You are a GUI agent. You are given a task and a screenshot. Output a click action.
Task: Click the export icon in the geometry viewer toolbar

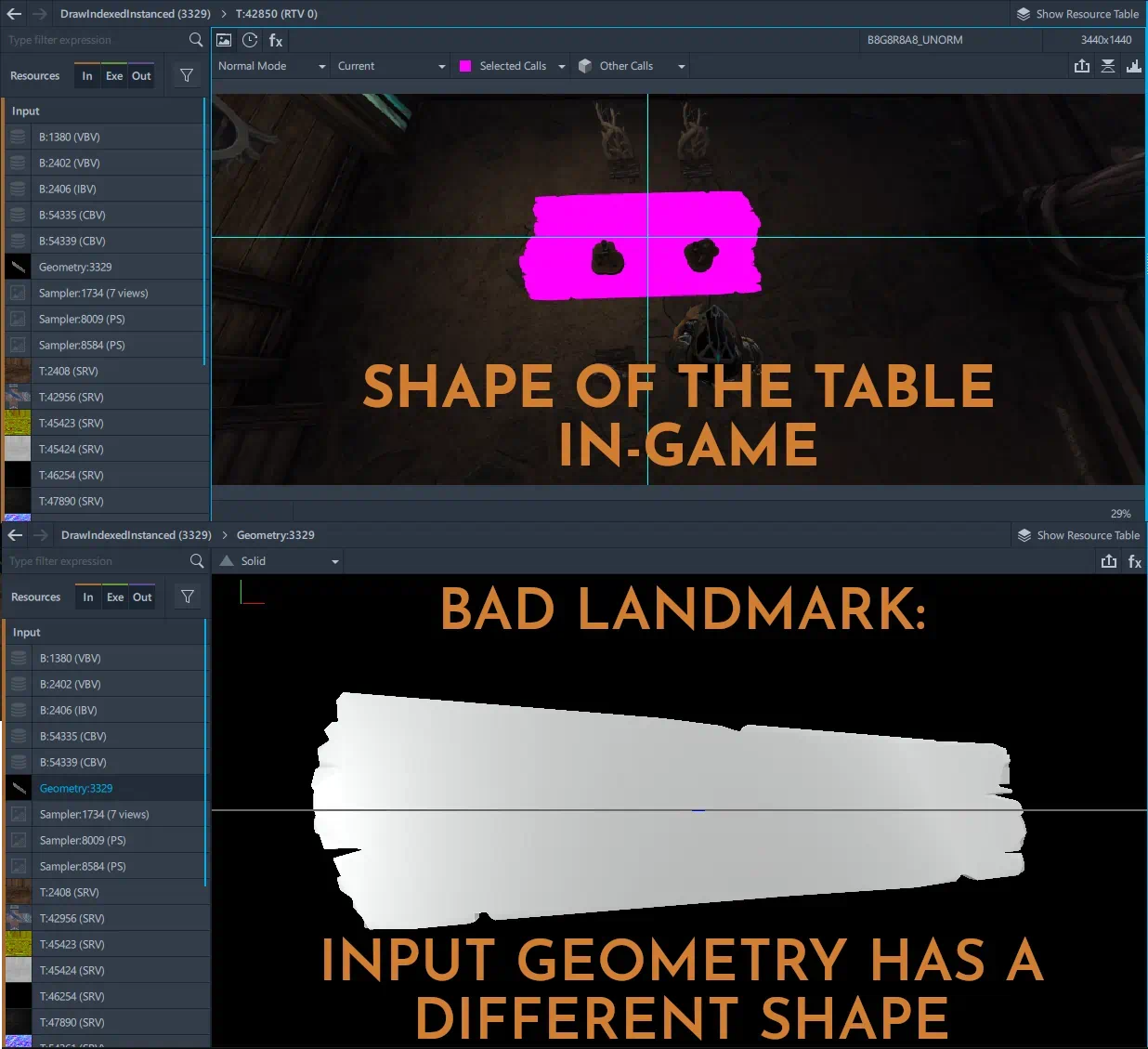tap(1109, 561)
